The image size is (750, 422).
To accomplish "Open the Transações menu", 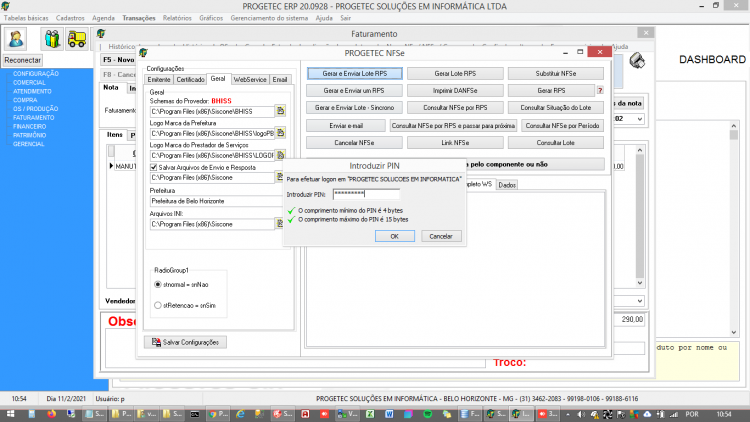I will [139, 18].
